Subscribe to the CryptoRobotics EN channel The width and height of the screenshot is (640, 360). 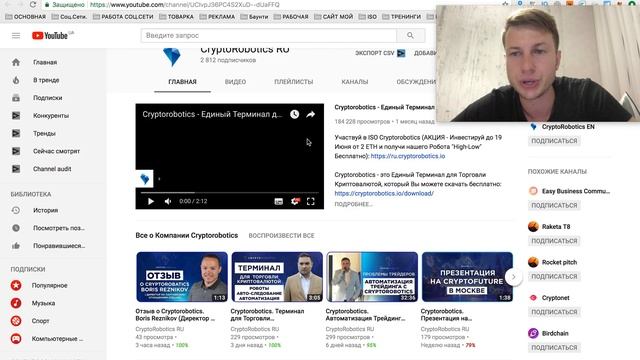coord(554,141)
